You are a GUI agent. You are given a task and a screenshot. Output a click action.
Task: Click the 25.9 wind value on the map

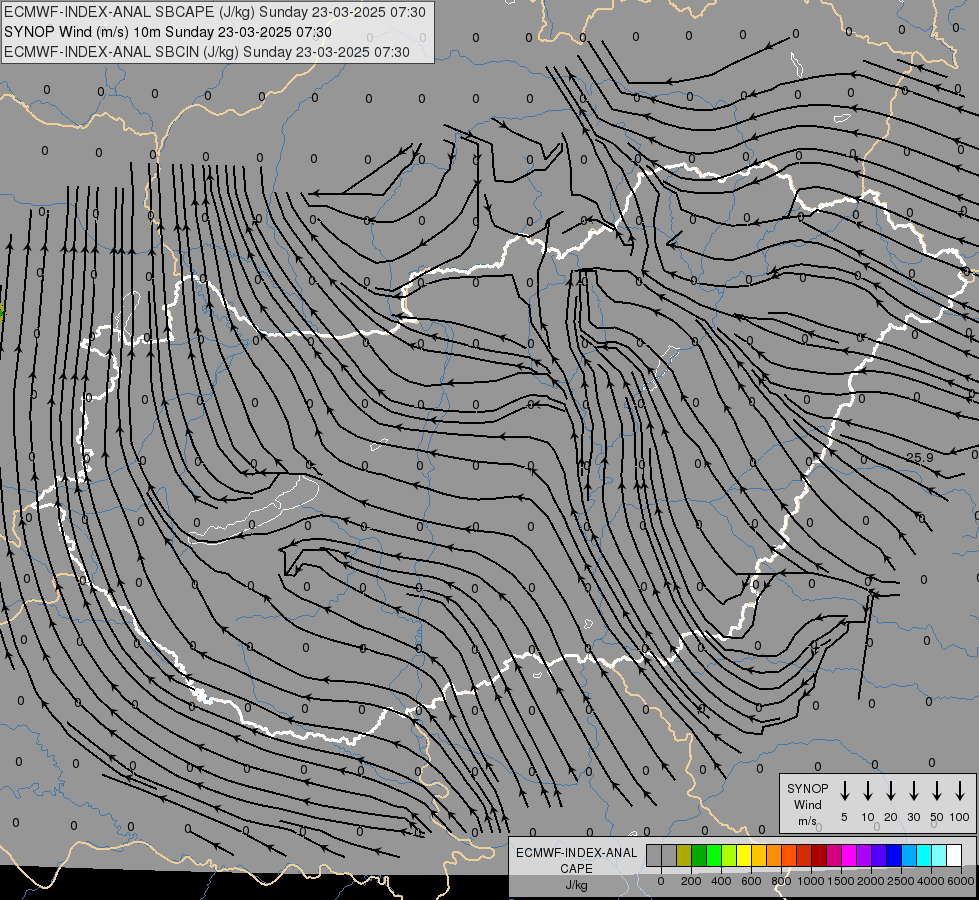(919, 457)
